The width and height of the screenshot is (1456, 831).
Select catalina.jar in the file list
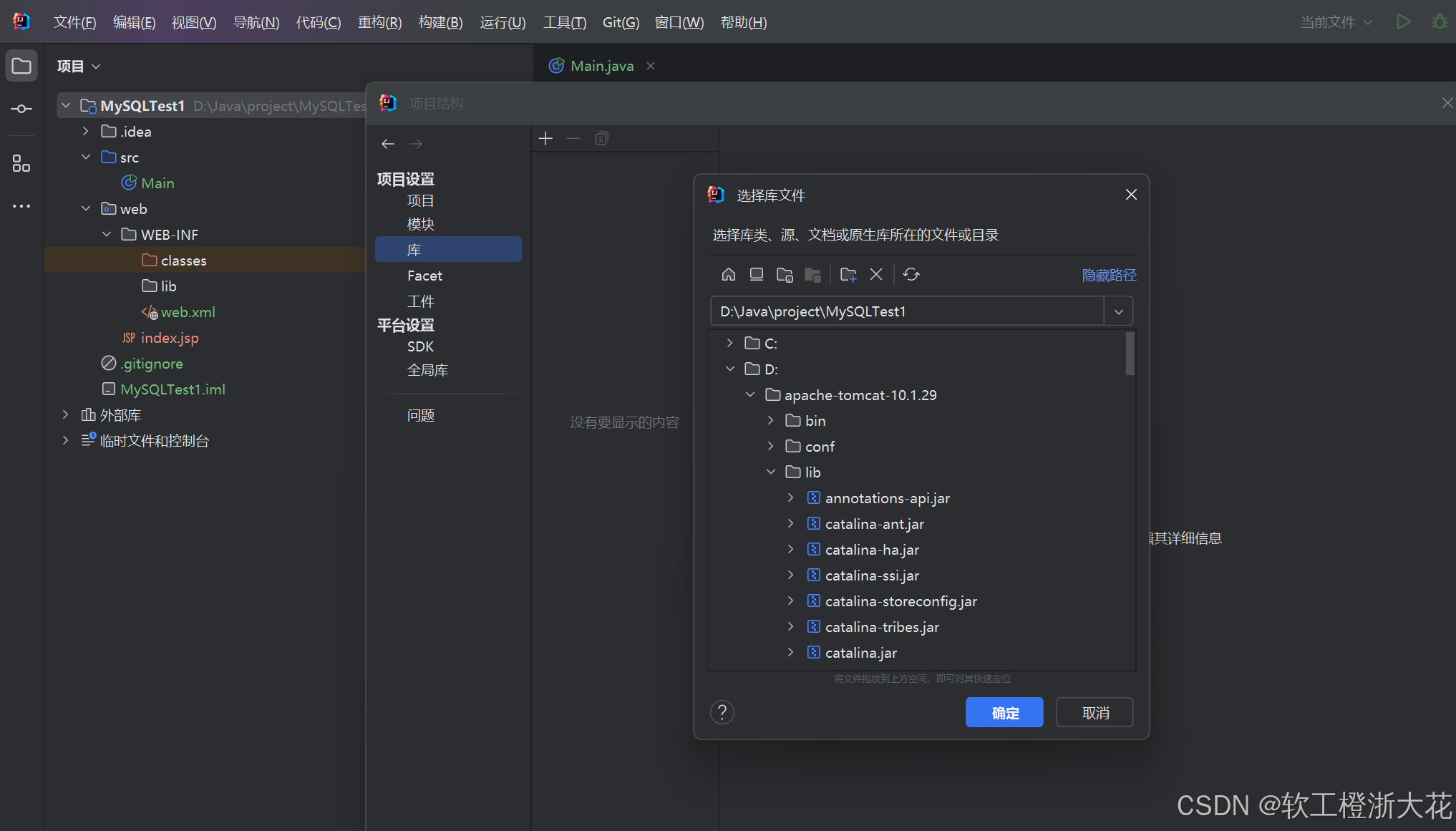(x=860, y=653)
